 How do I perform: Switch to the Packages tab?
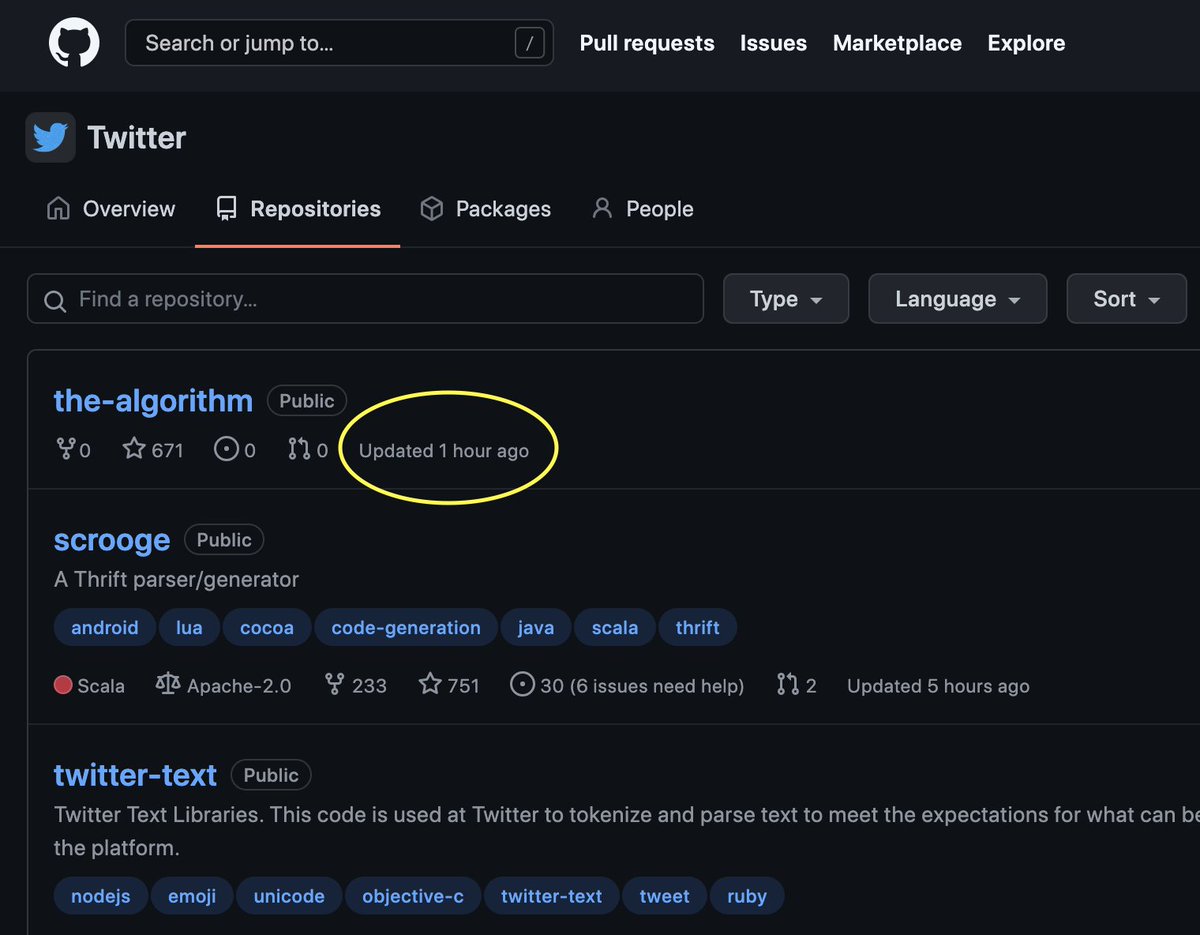click(x=486, y=209)
